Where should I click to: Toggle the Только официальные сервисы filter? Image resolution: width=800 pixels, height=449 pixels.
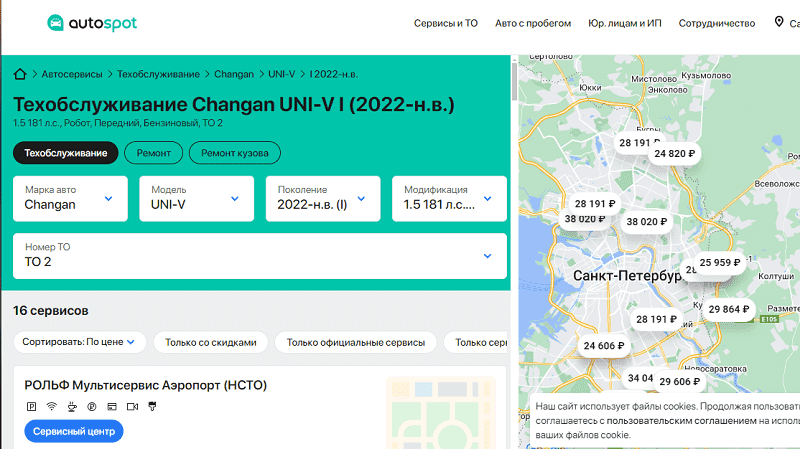click(x=356, y=342)
